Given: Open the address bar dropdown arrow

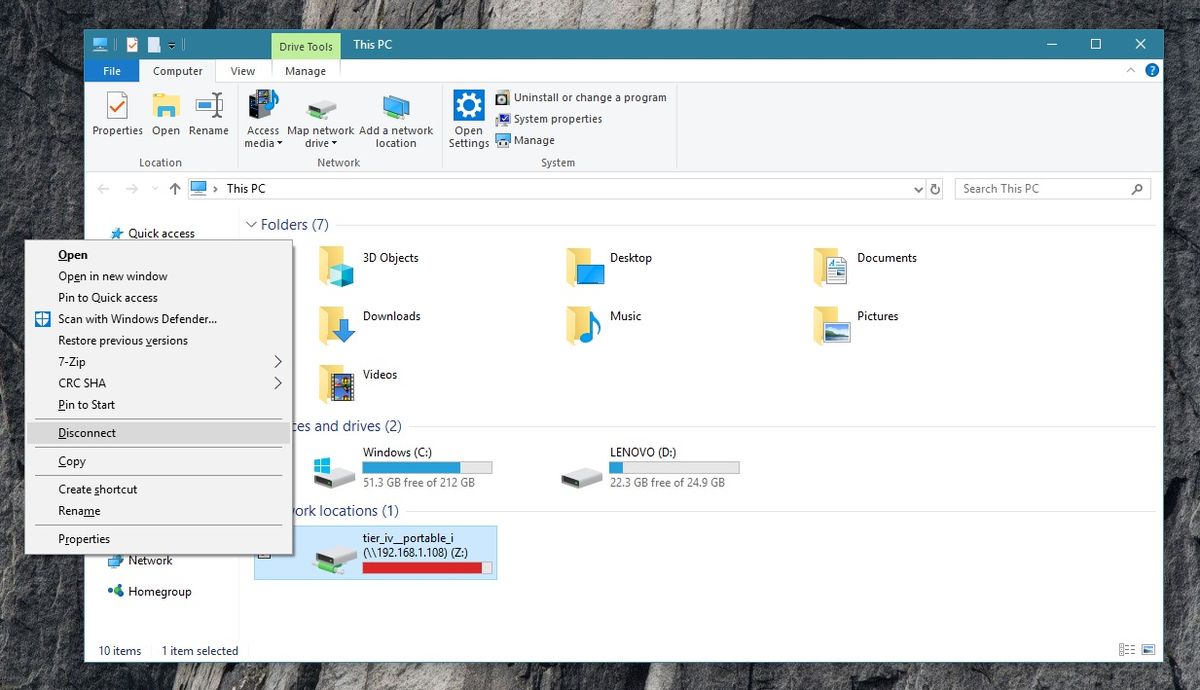Looking at the screenshot, I should pyautogui.click(x=918, y=188).
